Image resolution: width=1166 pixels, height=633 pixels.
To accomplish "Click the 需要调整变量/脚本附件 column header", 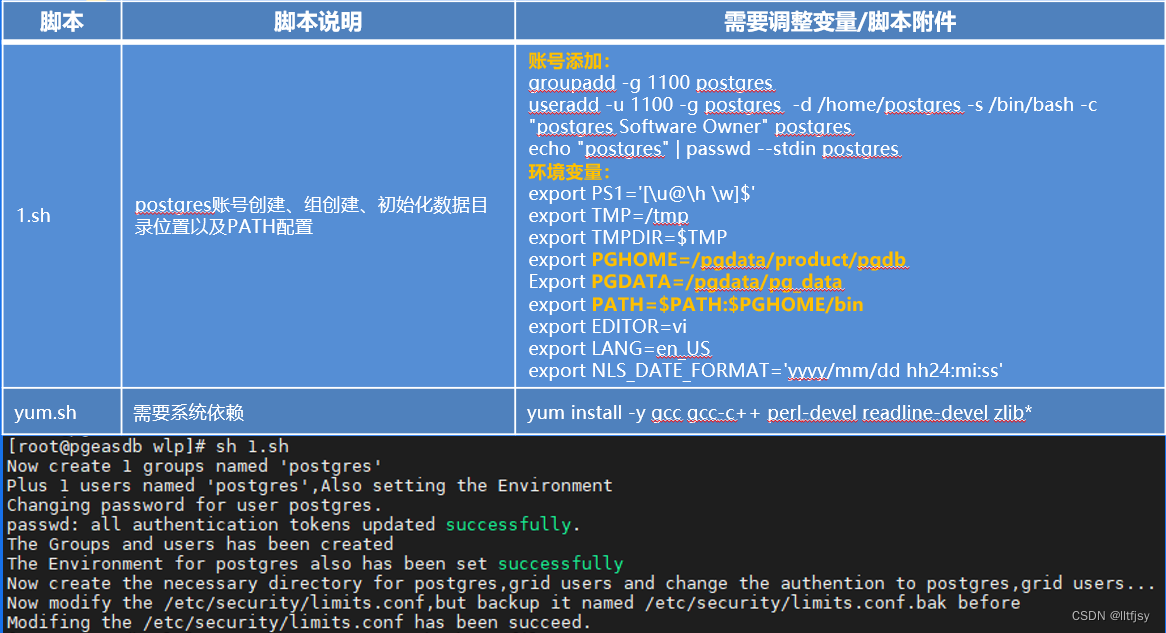I will pos(840,21).
